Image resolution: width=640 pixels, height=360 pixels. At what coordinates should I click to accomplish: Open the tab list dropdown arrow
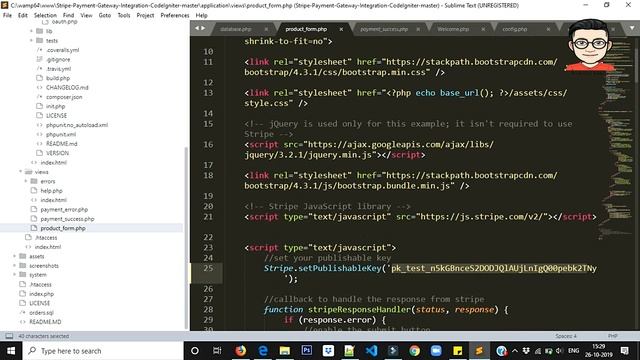(x=632, y=28)
